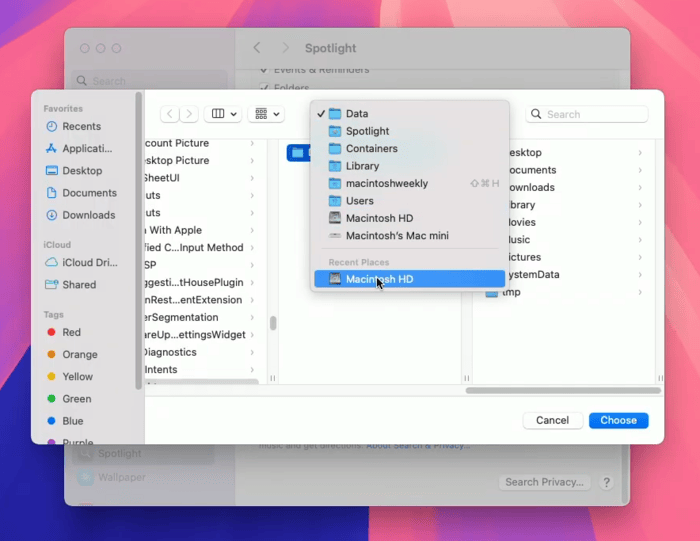The image size is (700, 541).
Task: Open Applications in the sidebar
Action: point(79,149)
